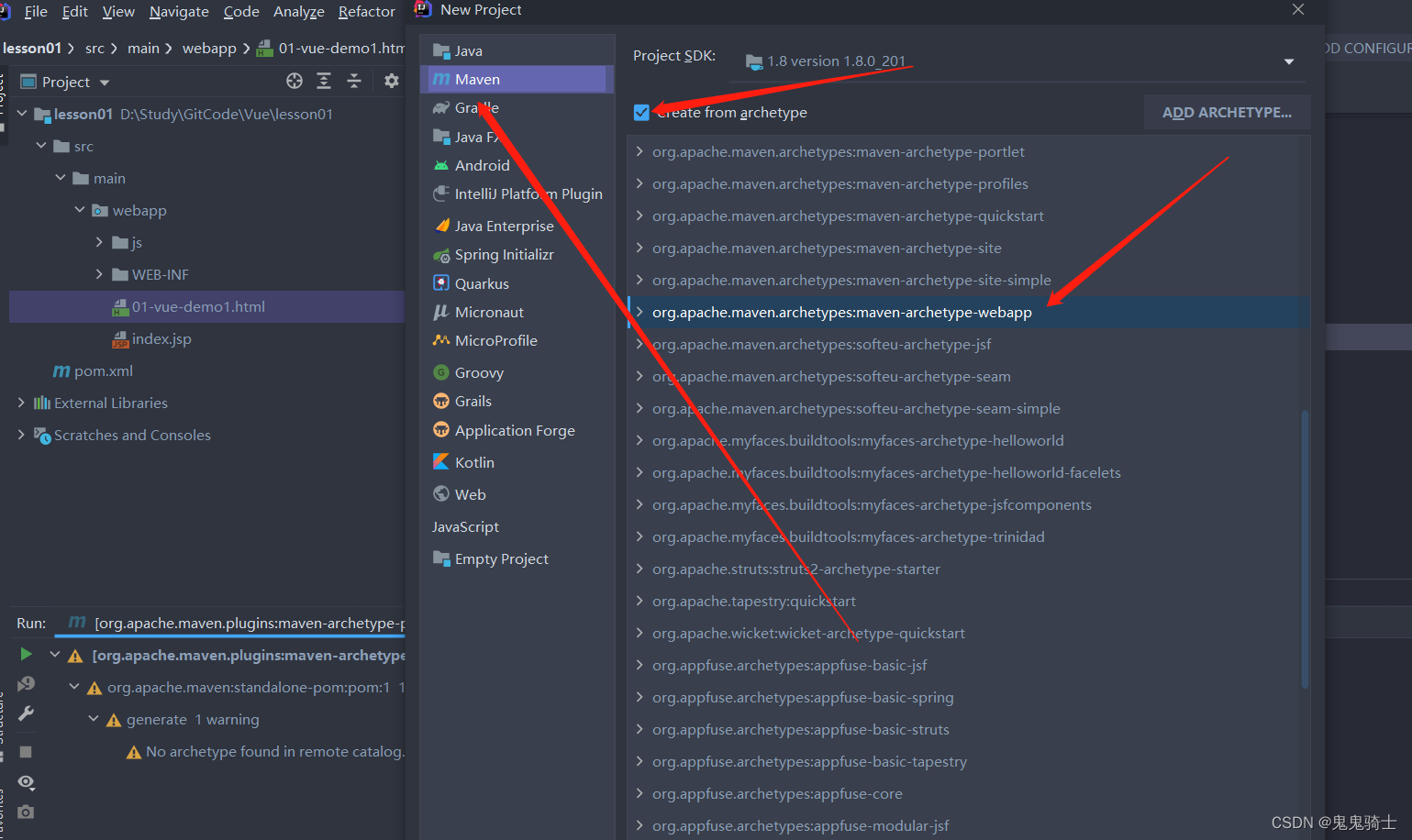
Task: Expand maven-archetype-quickstart archetype entry
Action: coord(639,216)
